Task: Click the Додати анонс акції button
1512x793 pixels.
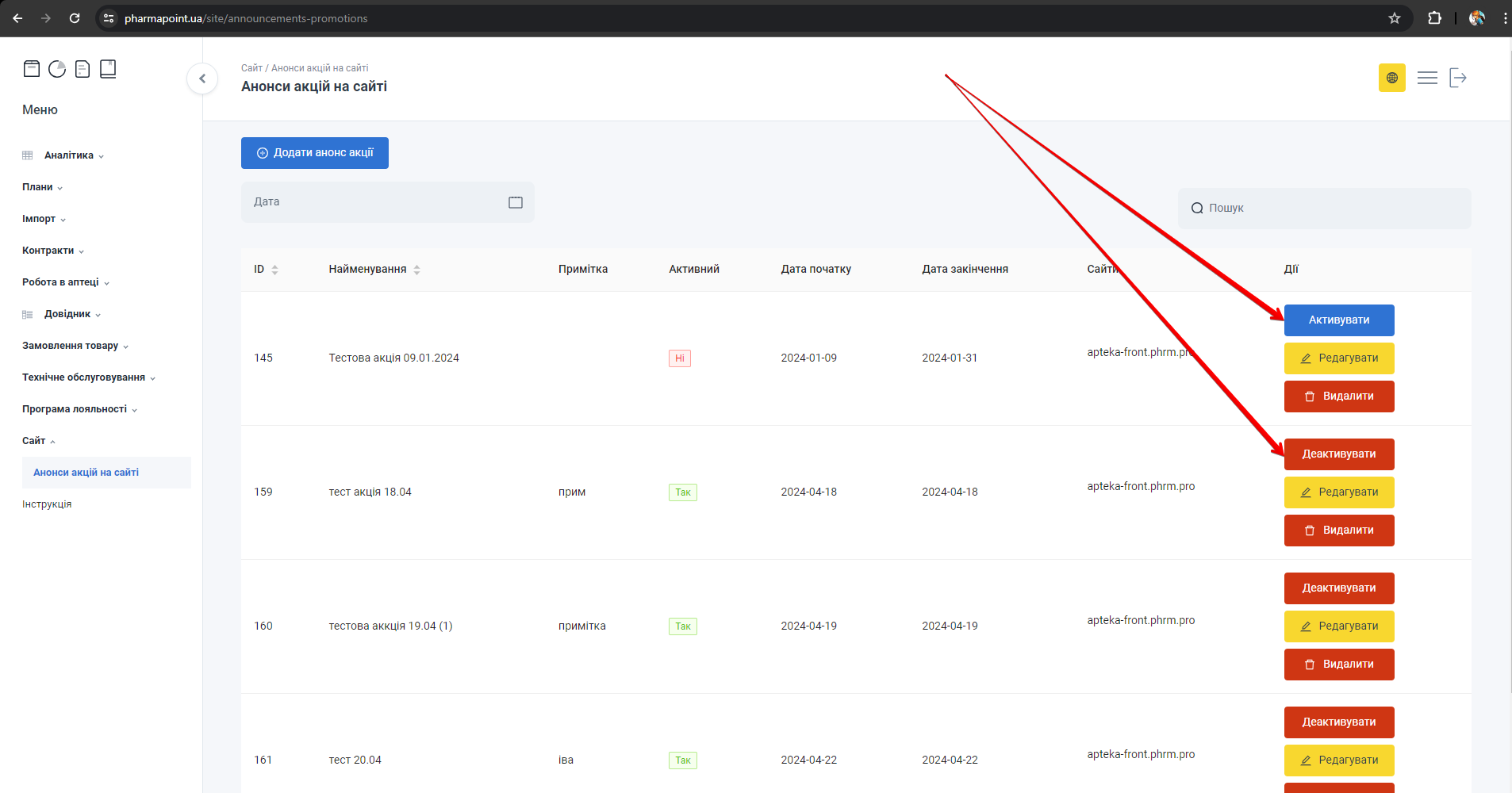Action: tap(315, 153)
